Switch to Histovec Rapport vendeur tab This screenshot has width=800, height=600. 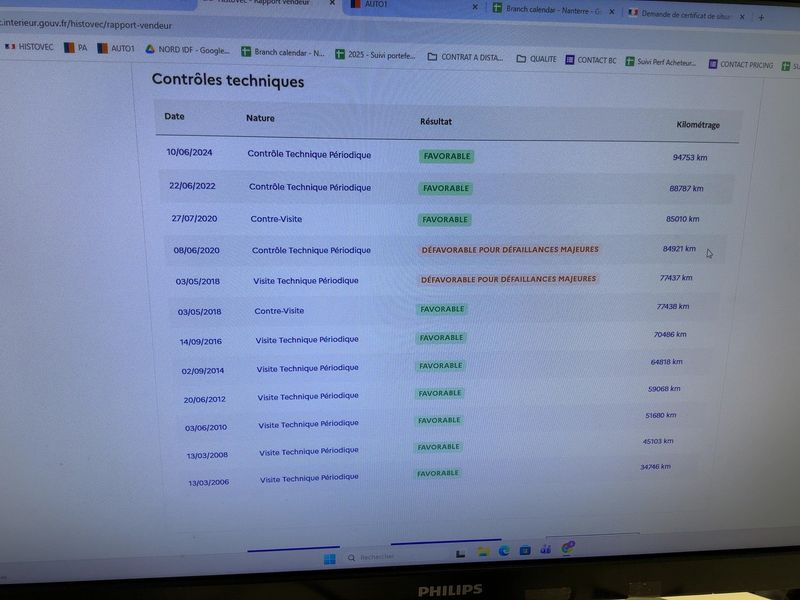(263, 3)
